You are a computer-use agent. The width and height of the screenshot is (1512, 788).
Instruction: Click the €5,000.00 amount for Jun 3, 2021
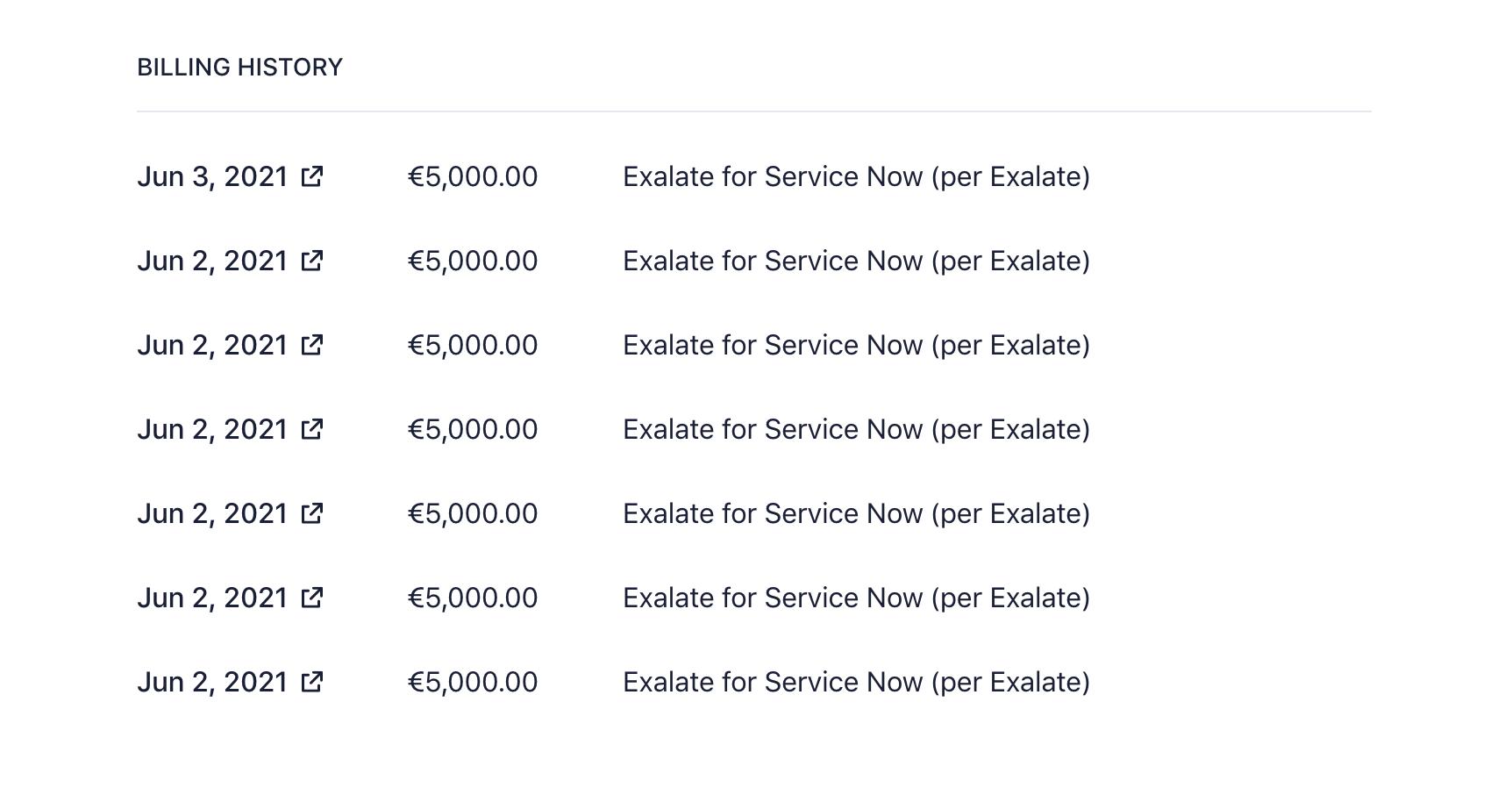point(473,176)
